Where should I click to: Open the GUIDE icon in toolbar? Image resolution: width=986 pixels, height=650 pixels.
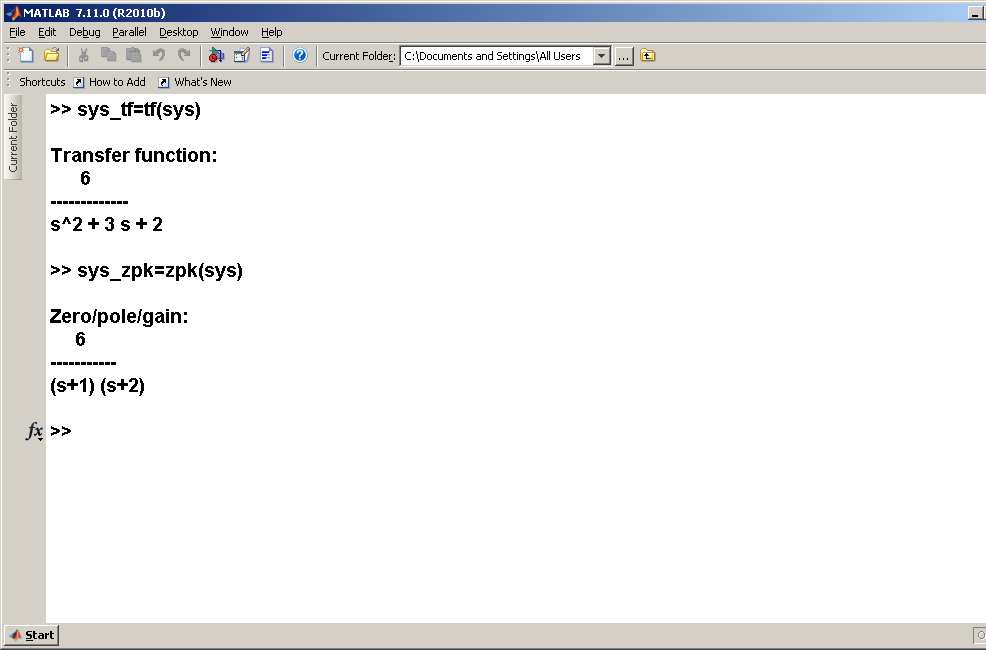241,55
